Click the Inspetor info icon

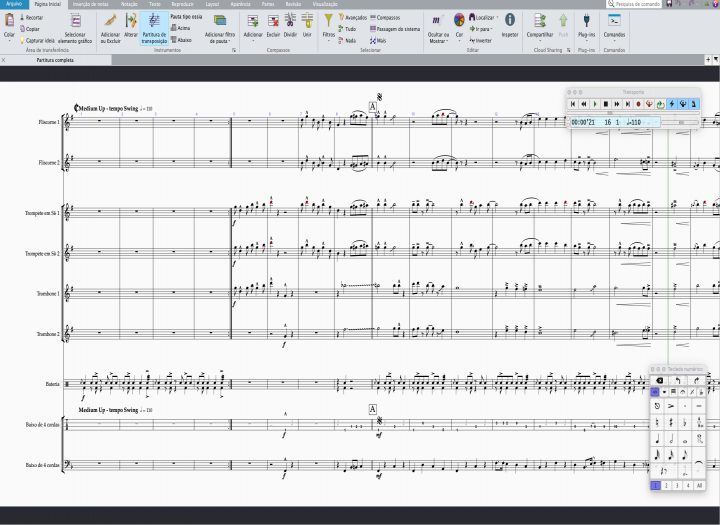click(x=509, y=22)
